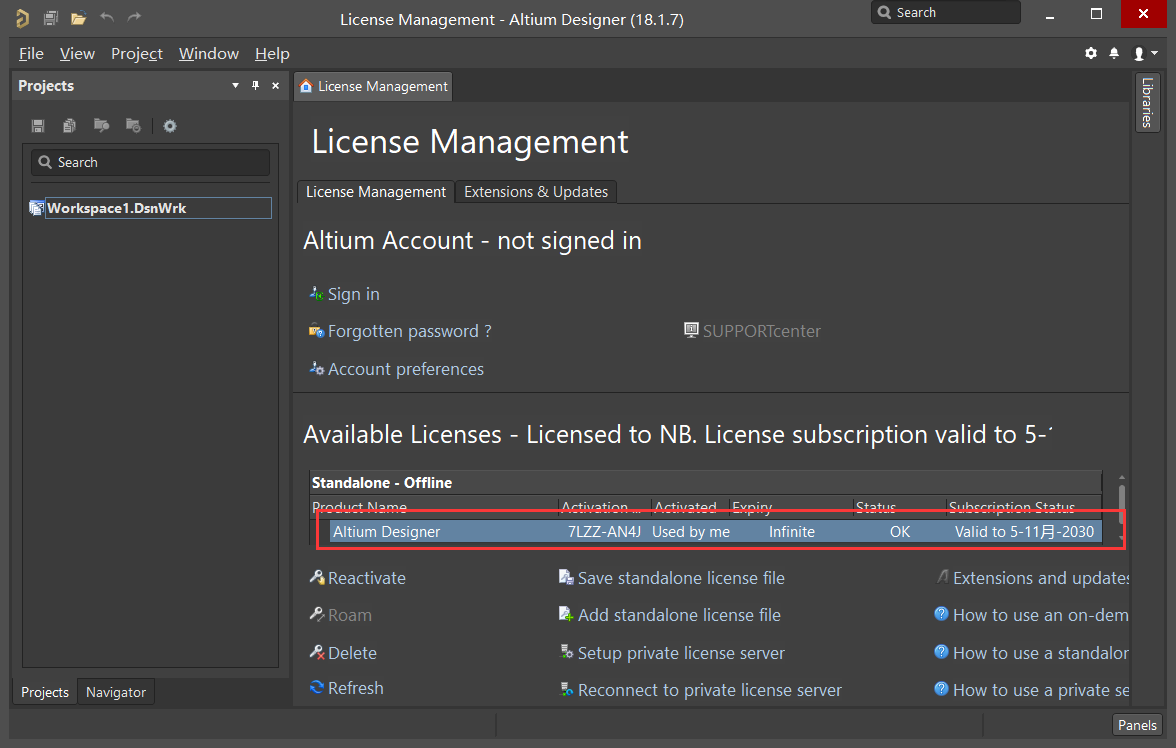Click the Reactivate link
The width and height of the screenshot is (1176, 748).
pos(367,578)
